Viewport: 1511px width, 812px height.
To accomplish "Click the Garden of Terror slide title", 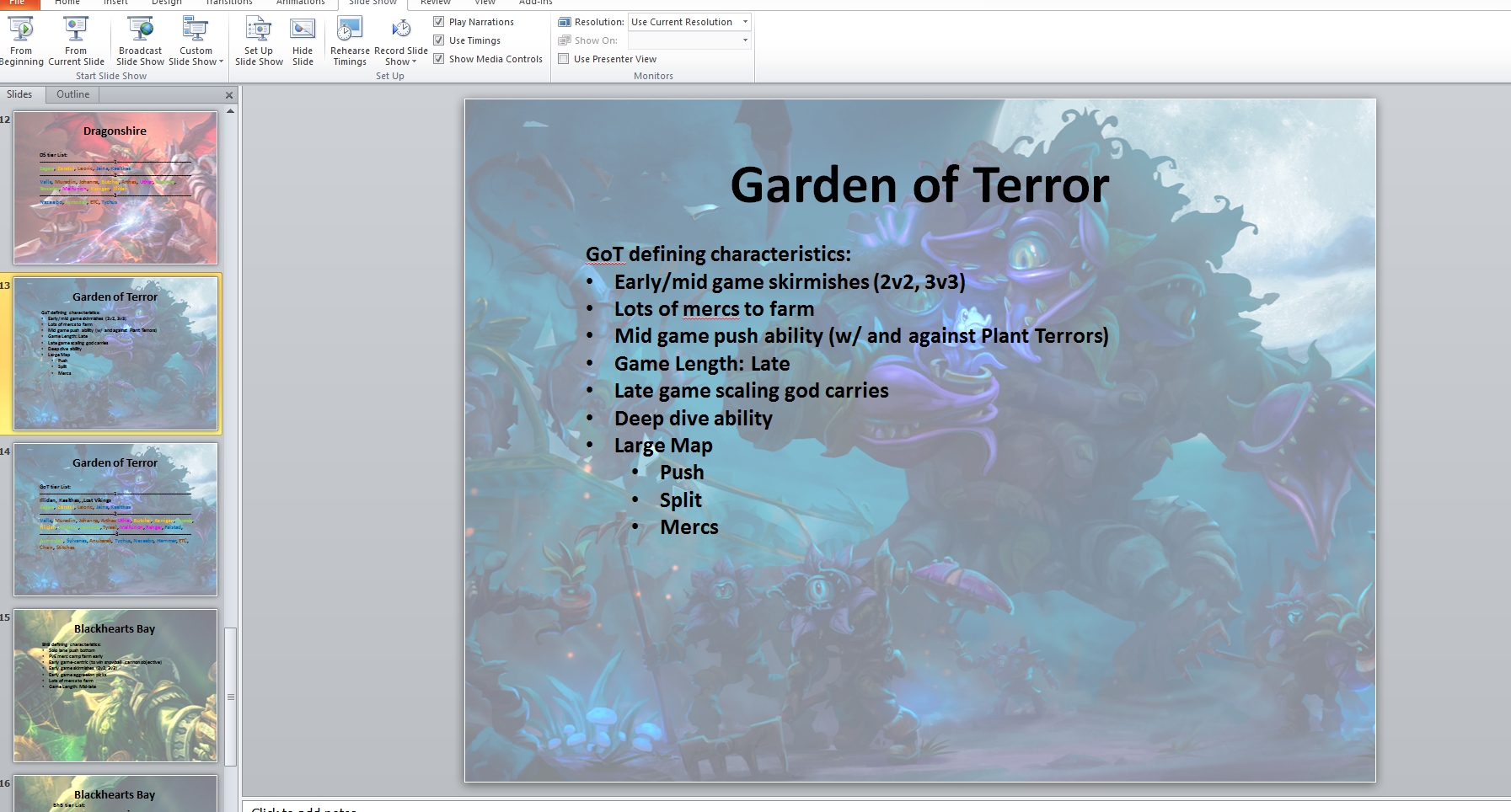I will point(919,184).
